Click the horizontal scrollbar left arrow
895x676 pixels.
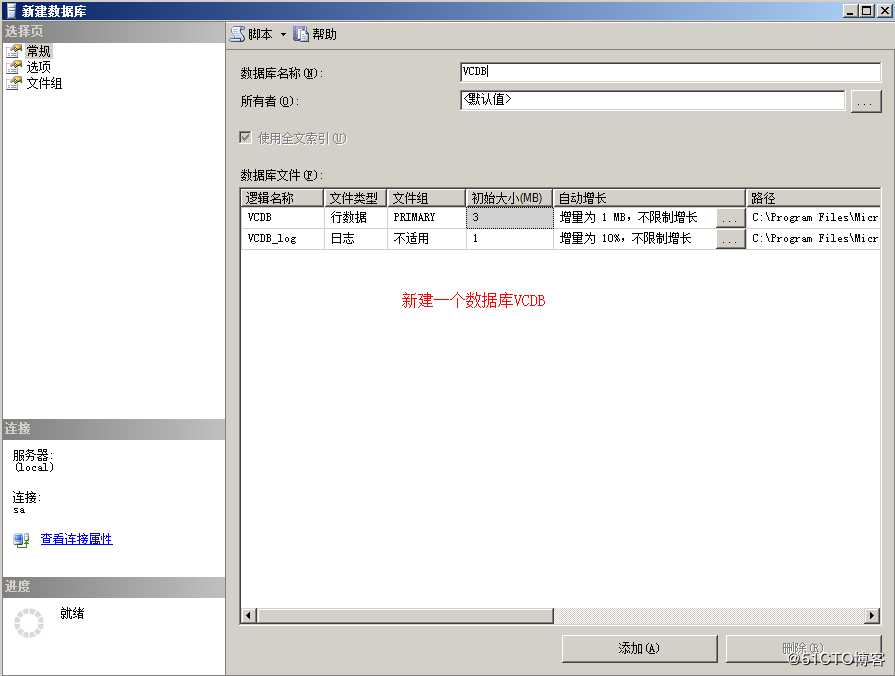click(248, 615)
